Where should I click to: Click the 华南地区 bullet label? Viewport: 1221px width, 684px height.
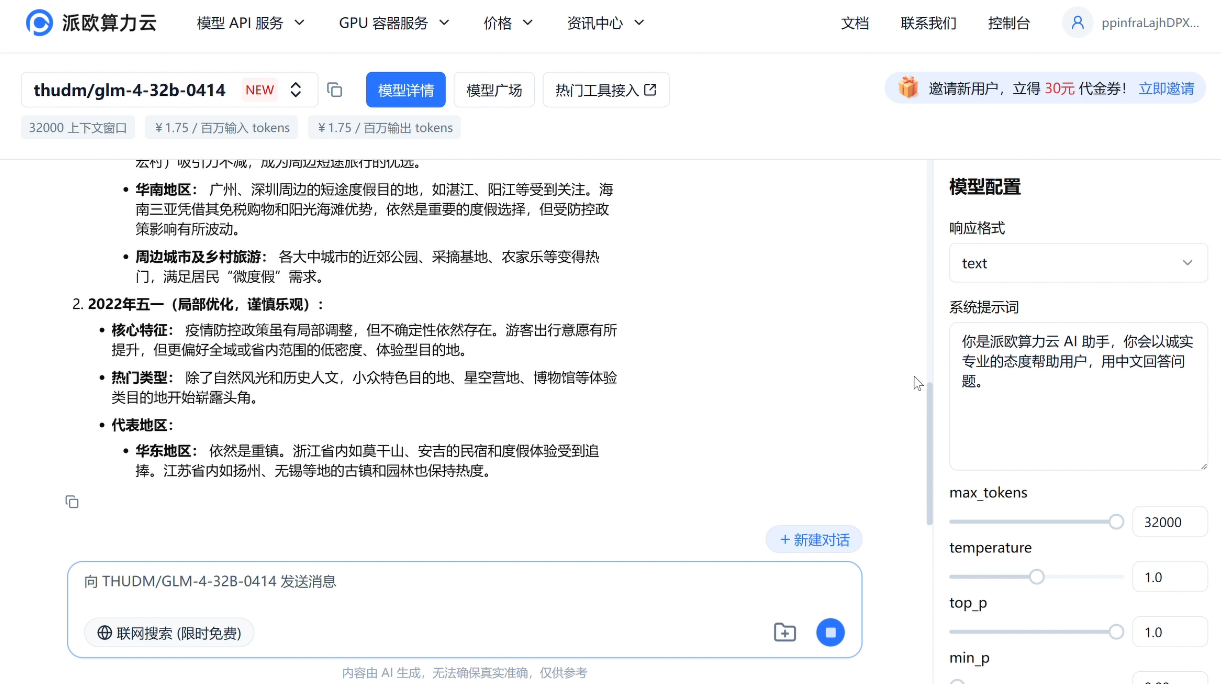[x=169, y=189]
